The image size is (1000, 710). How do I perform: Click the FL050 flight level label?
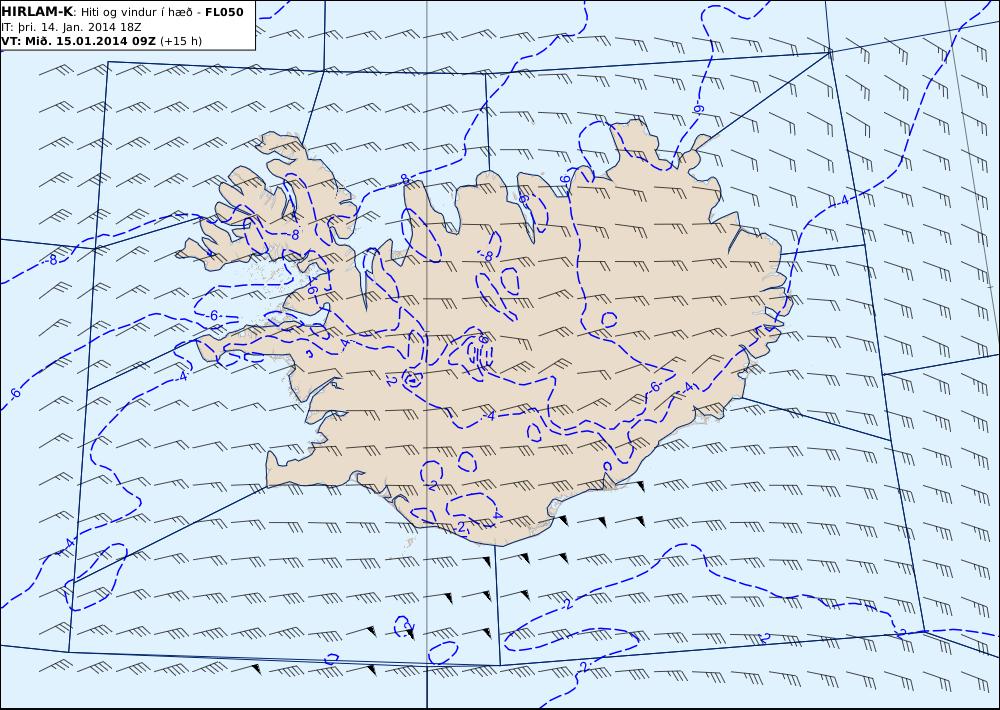tap(224, 12)
